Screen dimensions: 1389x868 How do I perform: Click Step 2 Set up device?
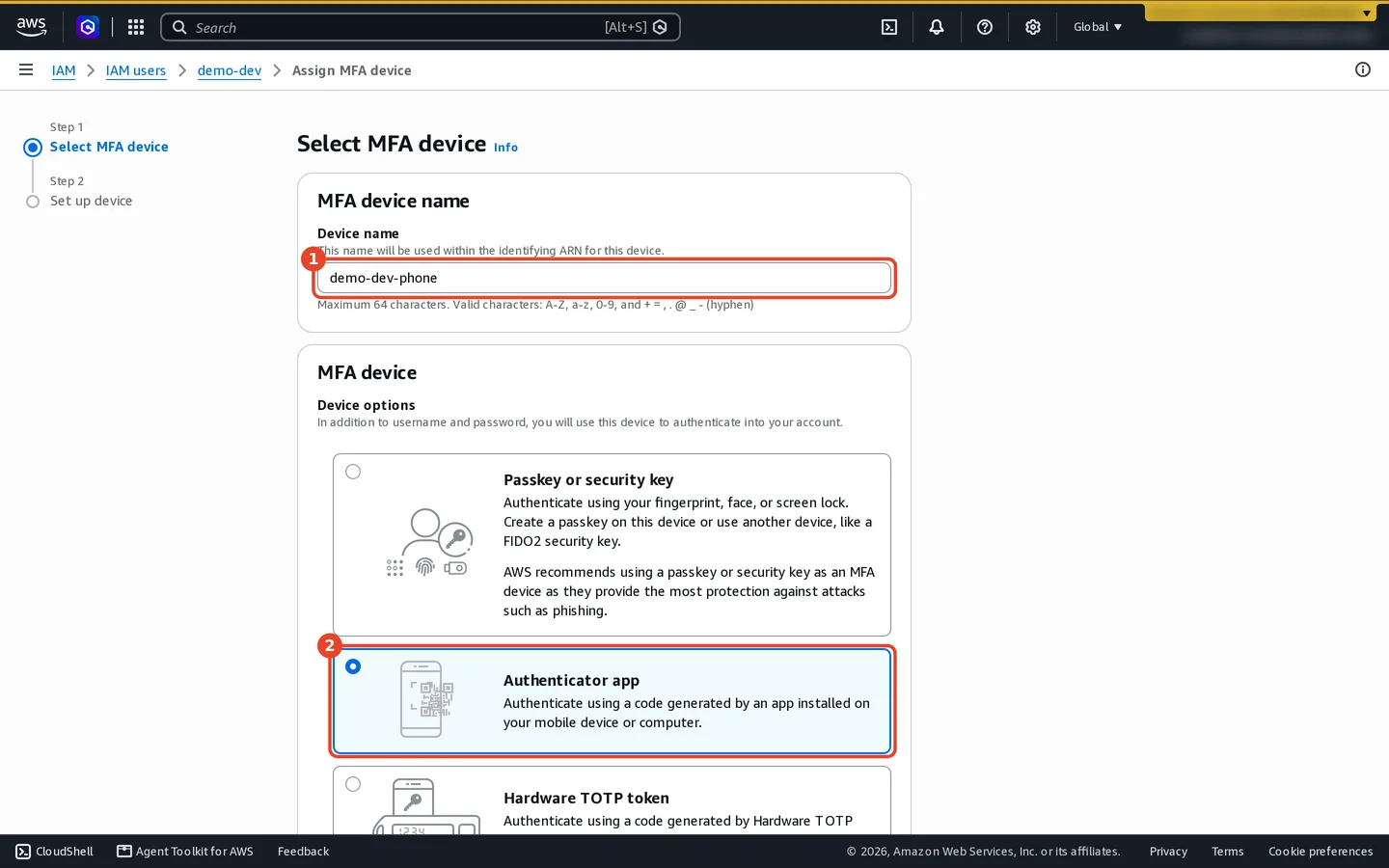pyautogui.click(x=91, y=201)
